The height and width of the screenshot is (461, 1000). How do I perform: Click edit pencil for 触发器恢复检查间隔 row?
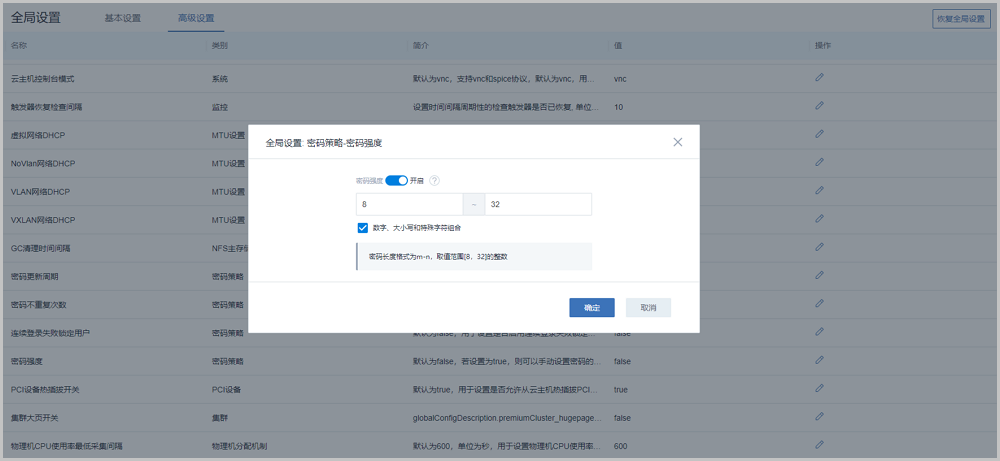(x=819, y=106)
